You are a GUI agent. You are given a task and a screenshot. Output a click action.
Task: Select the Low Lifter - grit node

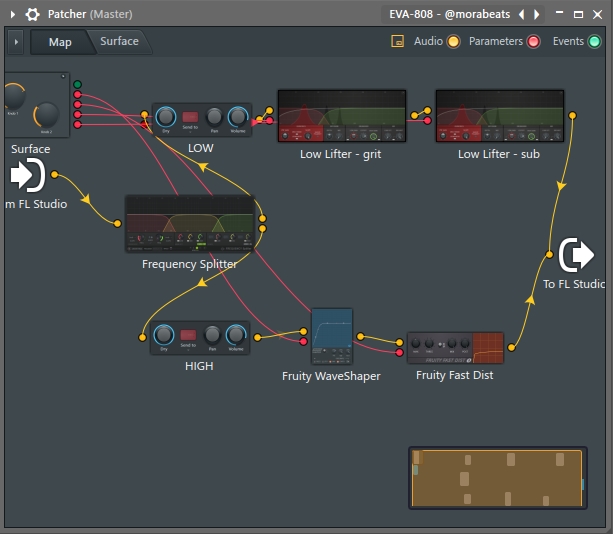point(341,116)
